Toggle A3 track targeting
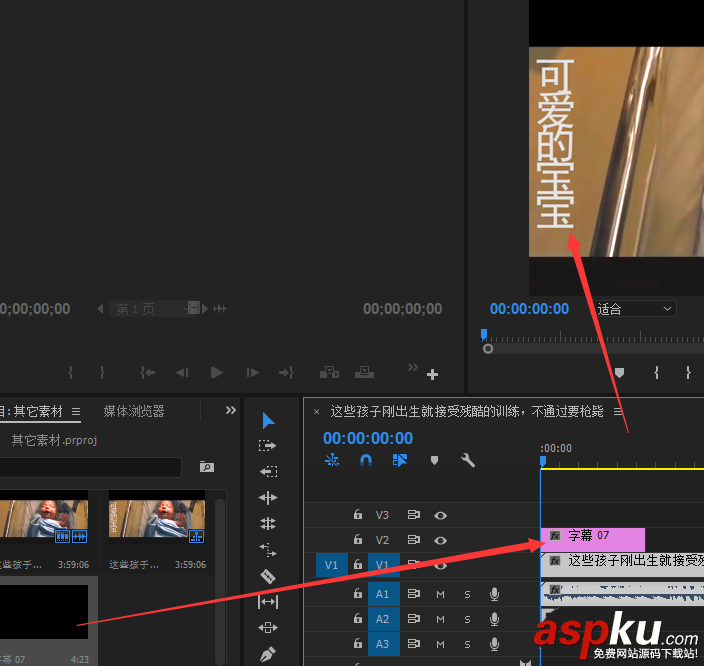 (x=383, y=644)
